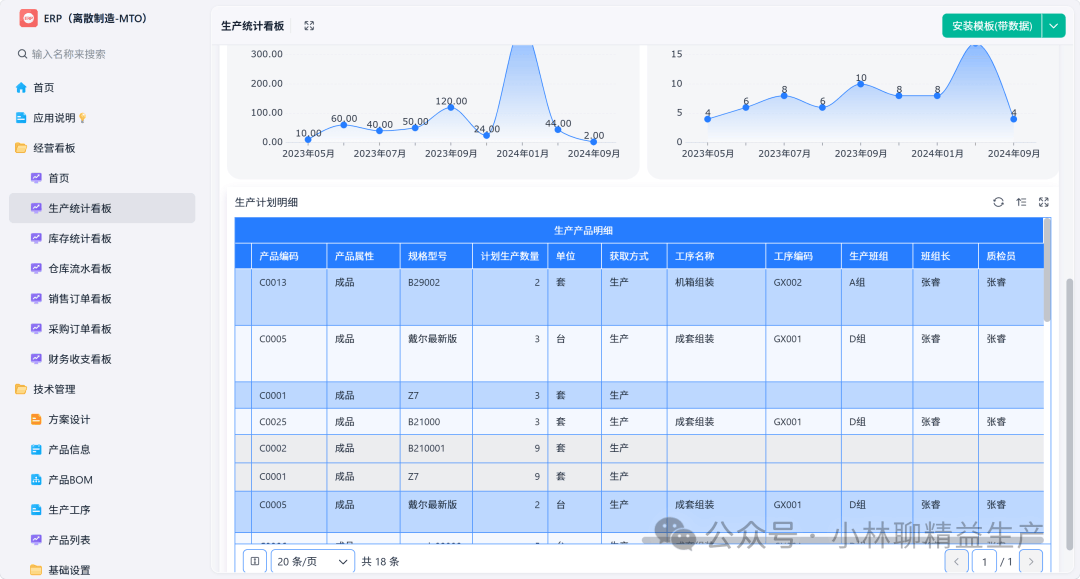Viewport: 1080px width, 579px height.
Task: Click the 安装模板(带数据) button
Action: 992,26
